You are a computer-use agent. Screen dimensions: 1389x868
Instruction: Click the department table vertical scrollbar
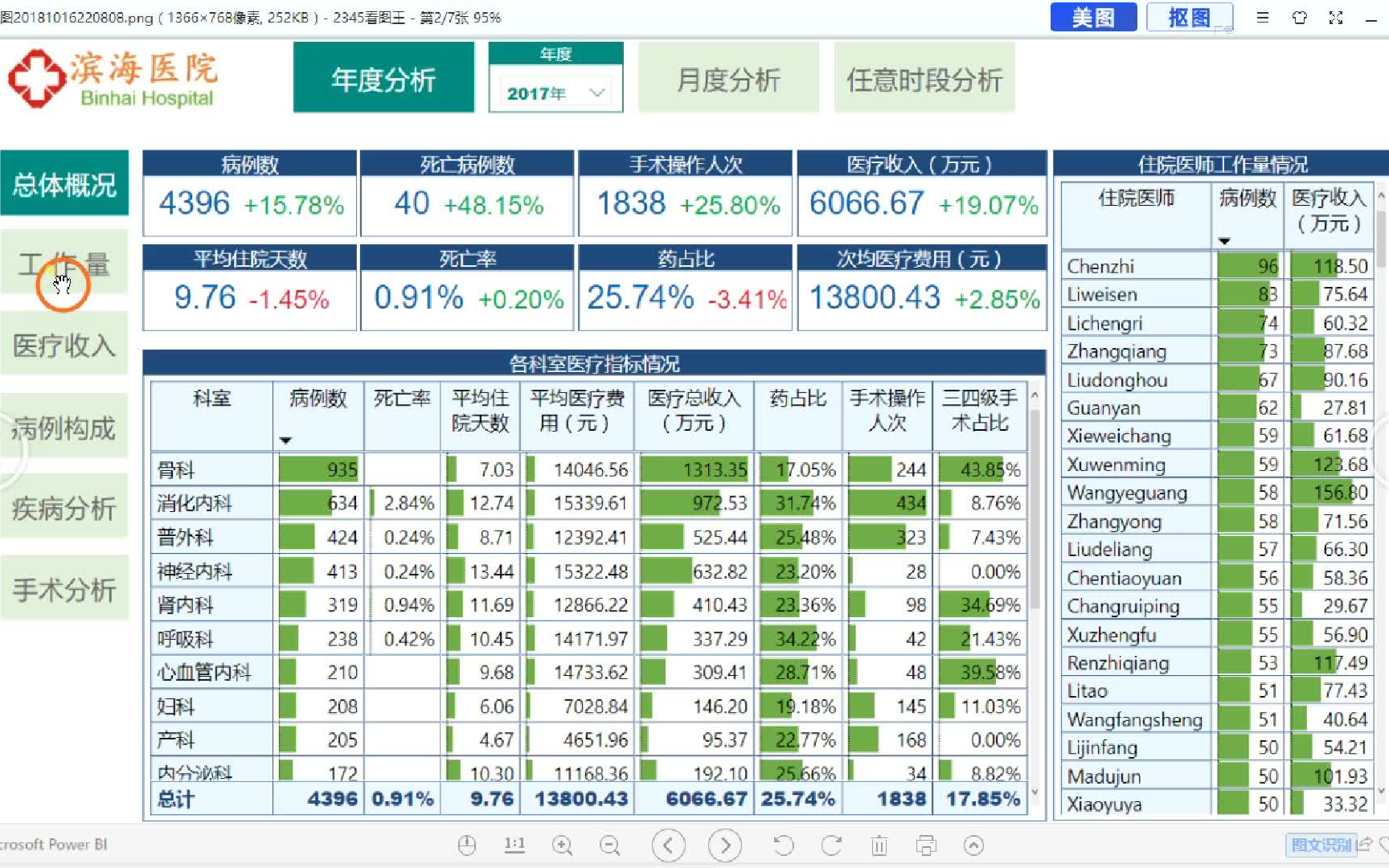click(1035, 510)
